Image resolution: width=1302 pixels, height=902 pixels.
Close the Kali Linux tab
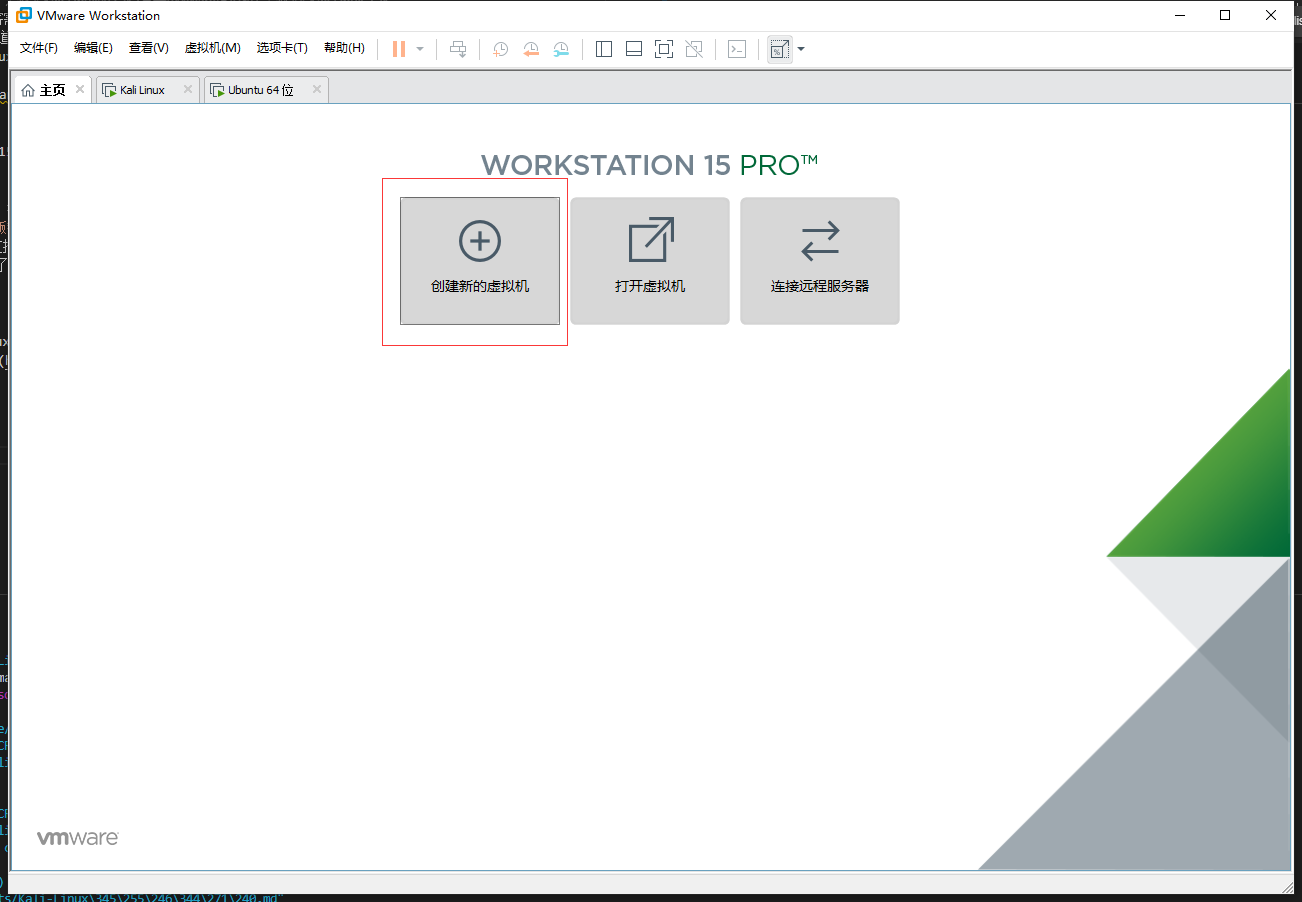pos(187,89)
